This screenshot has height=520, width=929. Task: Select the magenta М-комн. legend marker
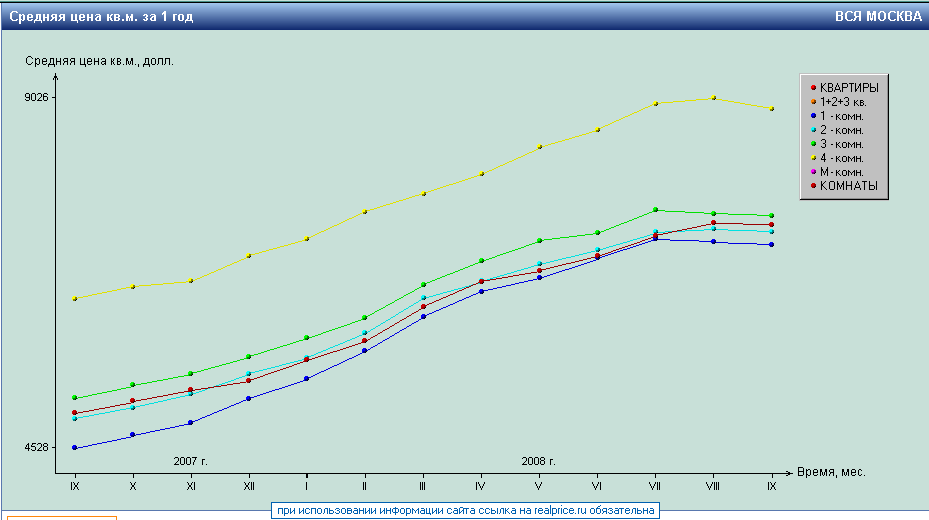coord(814,172)
